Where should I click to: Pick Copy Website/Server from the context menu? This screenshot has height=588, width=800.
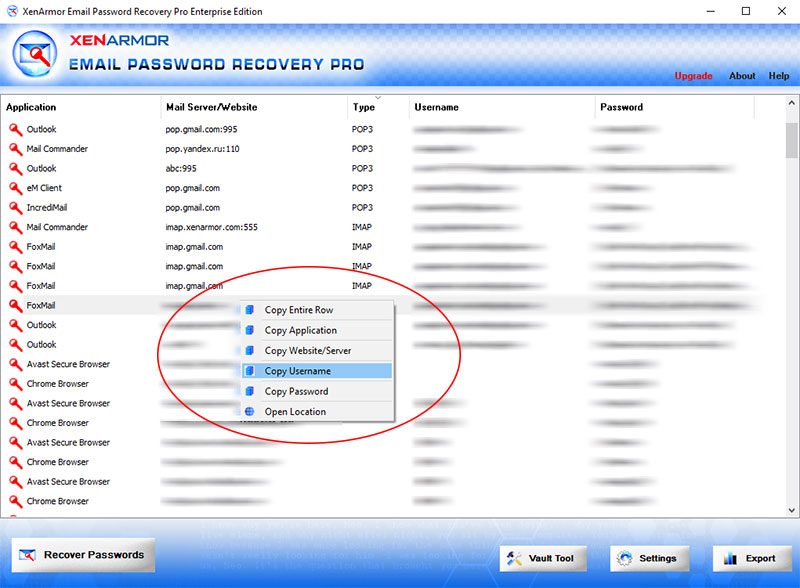317,351
